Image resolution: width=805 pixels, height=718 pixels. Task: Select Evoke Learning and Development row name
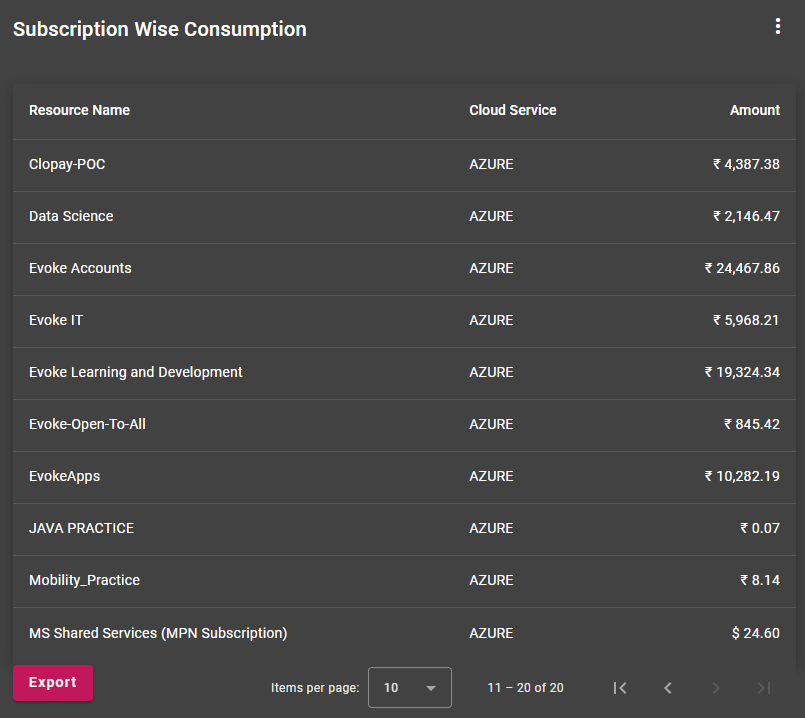click(136, 372)
